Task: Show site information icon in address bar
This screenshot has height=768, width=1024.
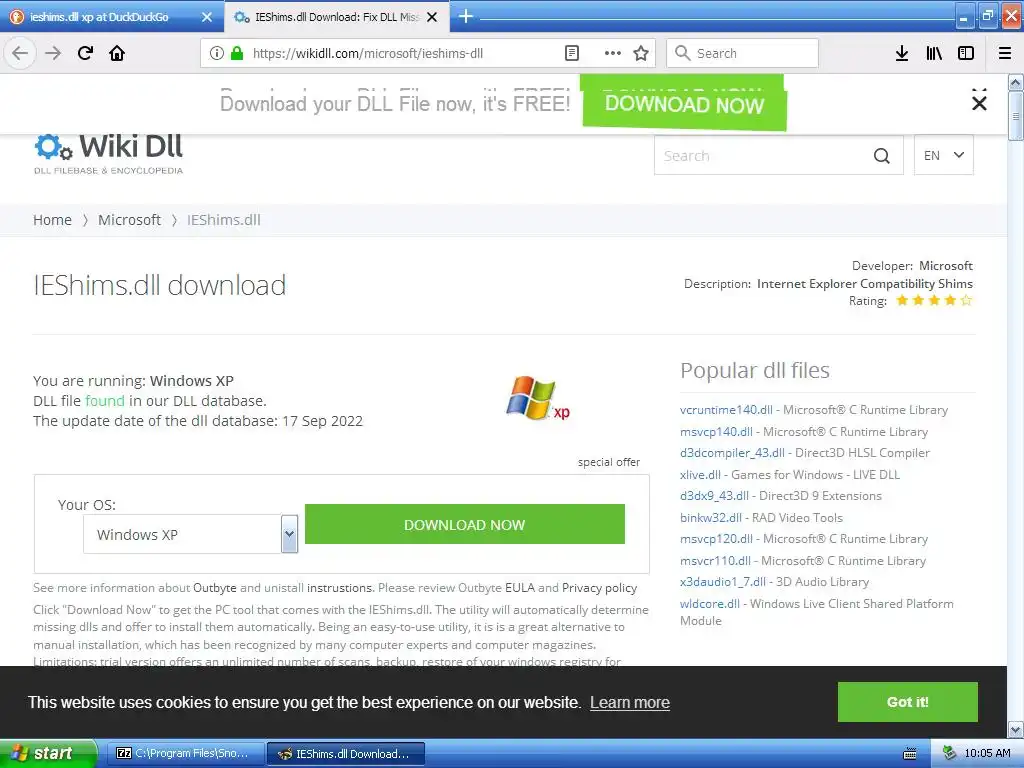Action: (x=217, y=53)
